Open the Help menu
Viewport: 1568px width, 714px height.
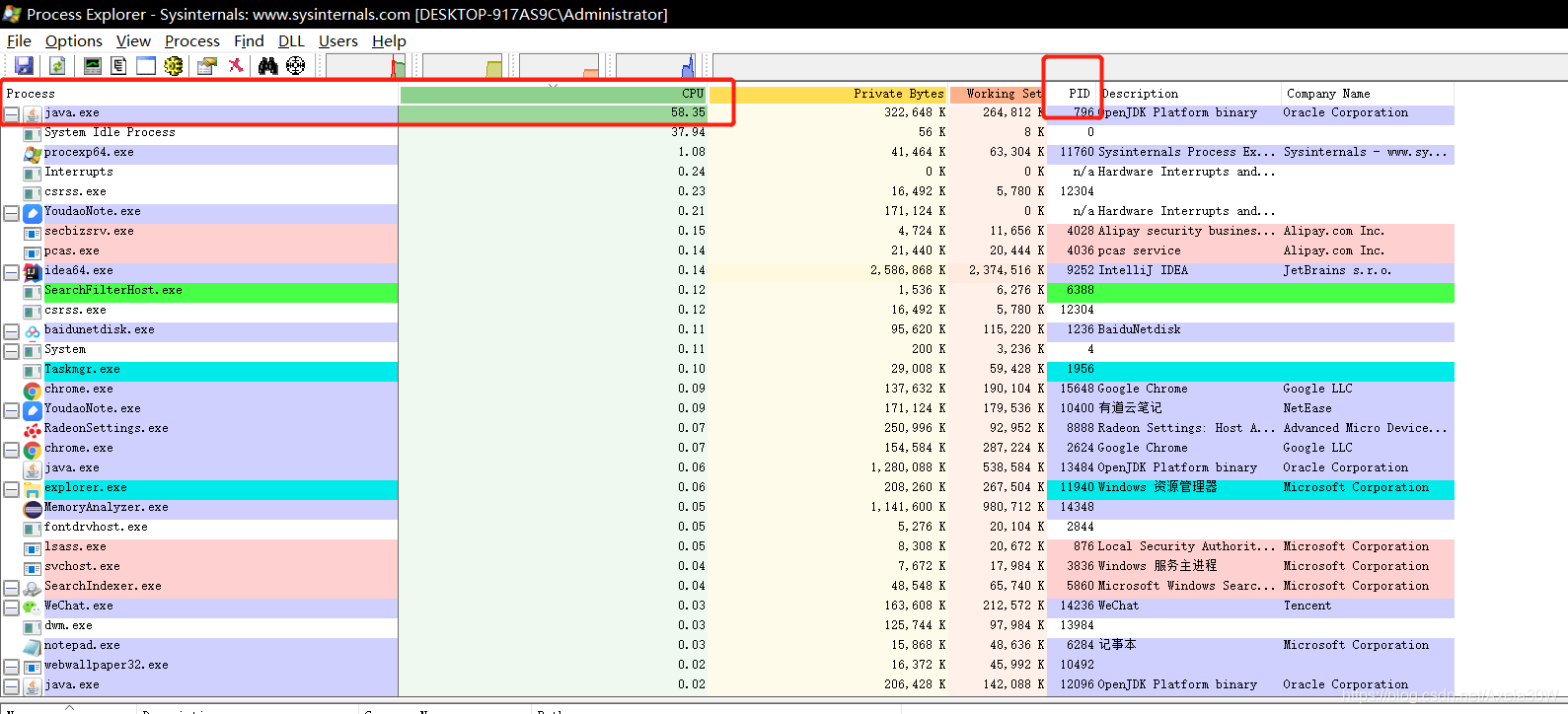pyautogui.click(x=389, y=41)
